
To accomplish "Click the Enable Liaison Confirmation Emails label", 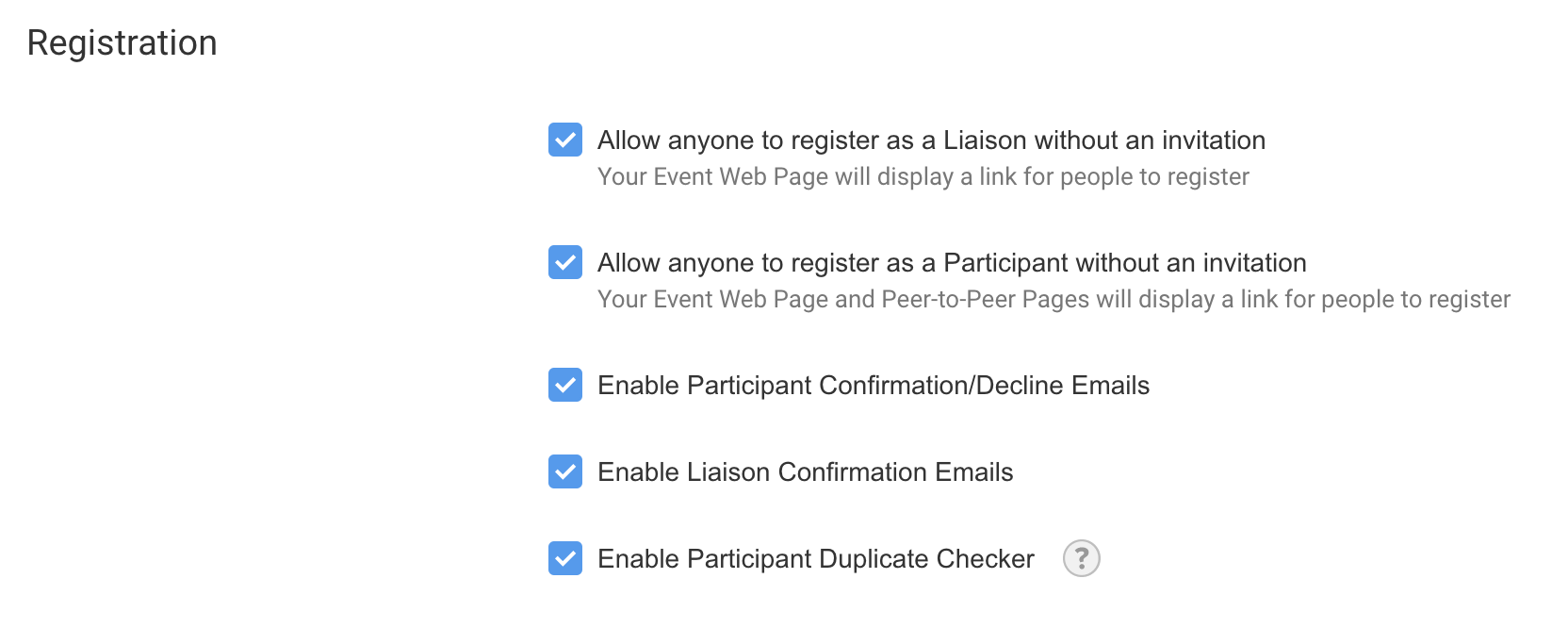I will coord(805,472).
